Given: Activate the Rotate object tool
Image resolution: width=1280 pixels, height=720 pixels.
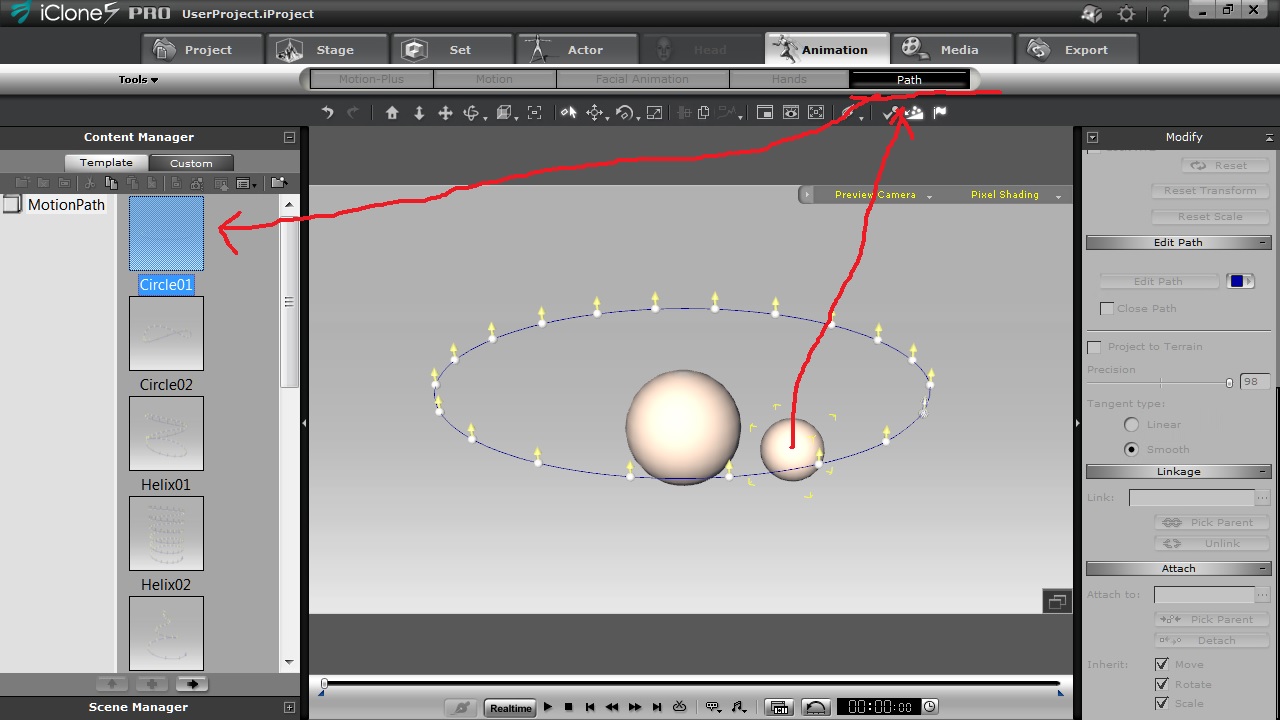Looking at the screenshot, I should point(625,113).
